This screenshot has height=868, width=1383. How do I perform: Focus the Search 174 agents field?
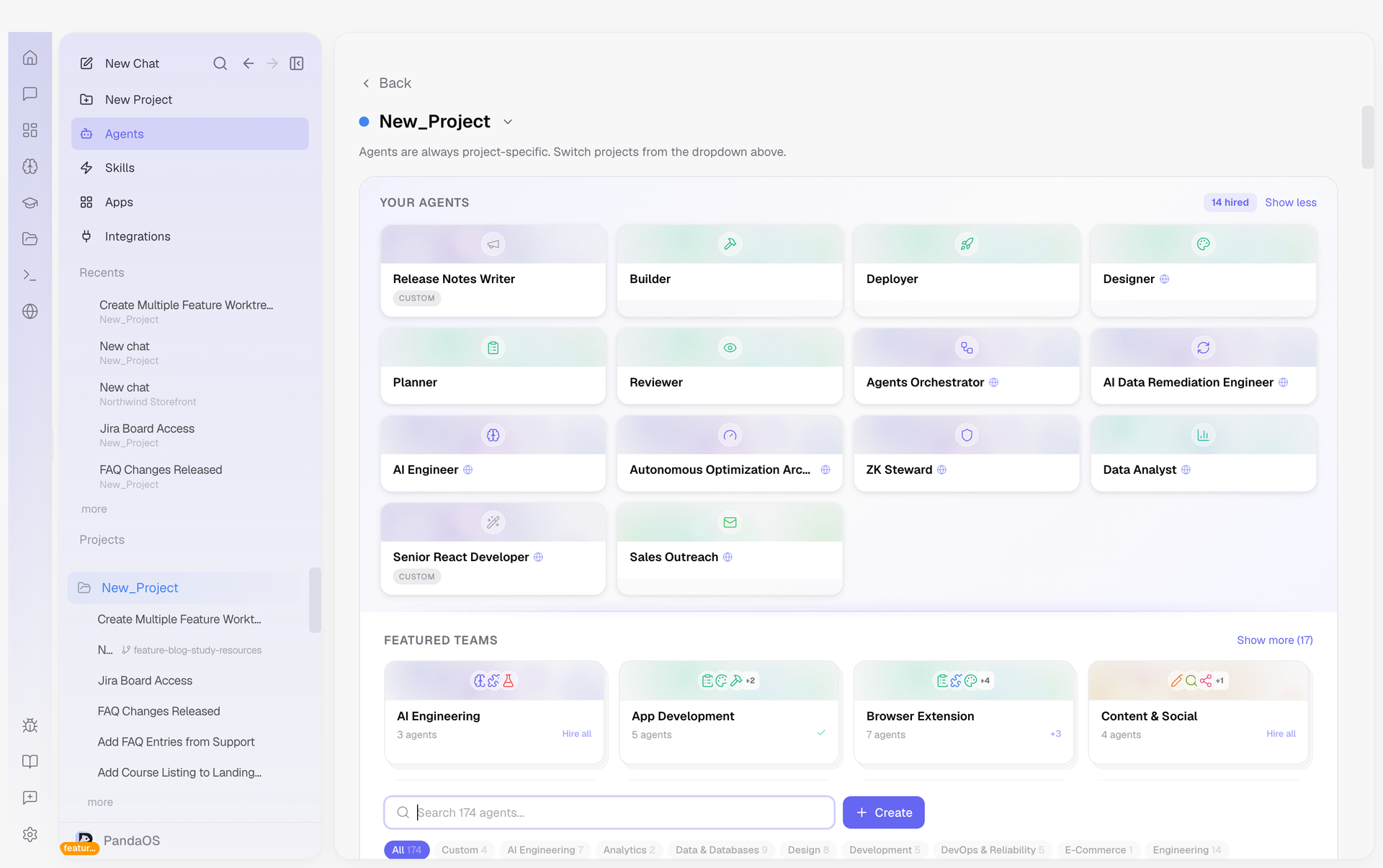click(609, 813)
